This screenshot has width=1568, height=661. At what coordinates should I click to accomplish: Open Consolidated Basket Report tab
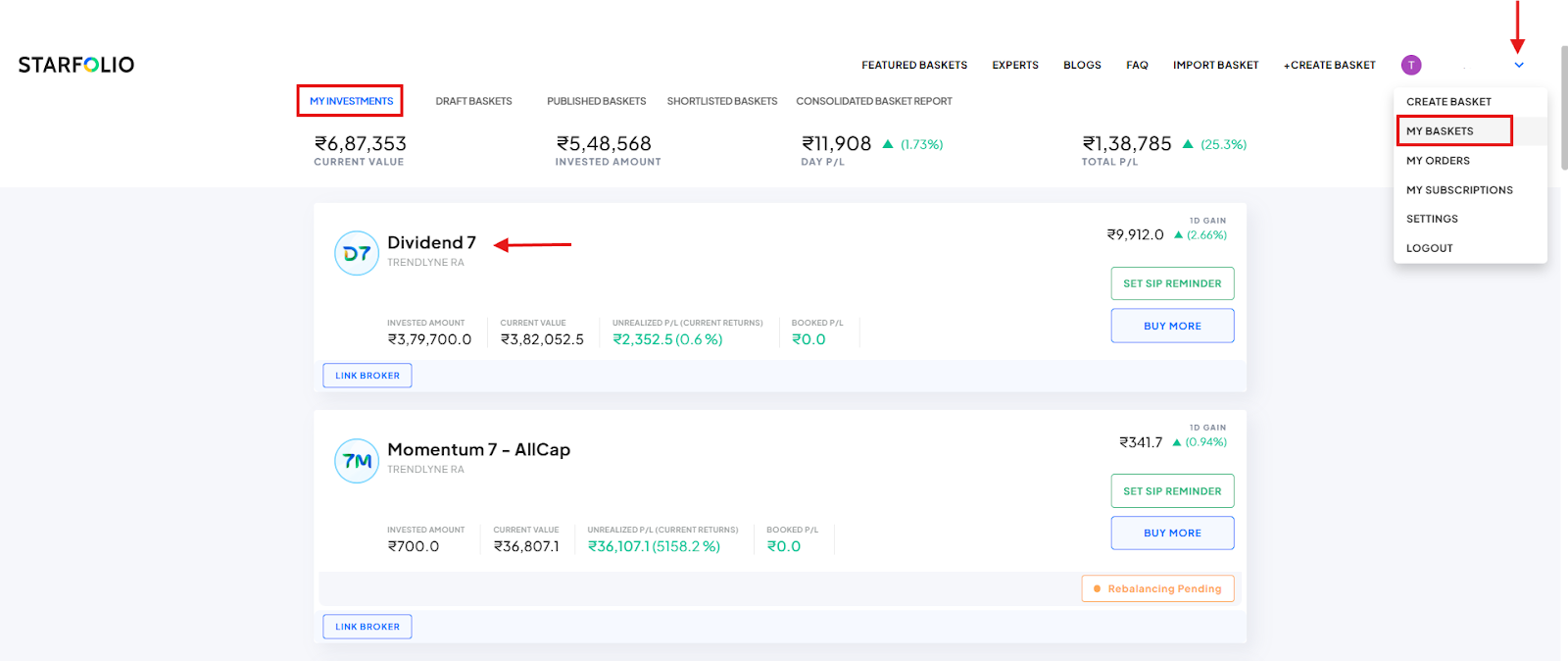click(x=873, y=101)
